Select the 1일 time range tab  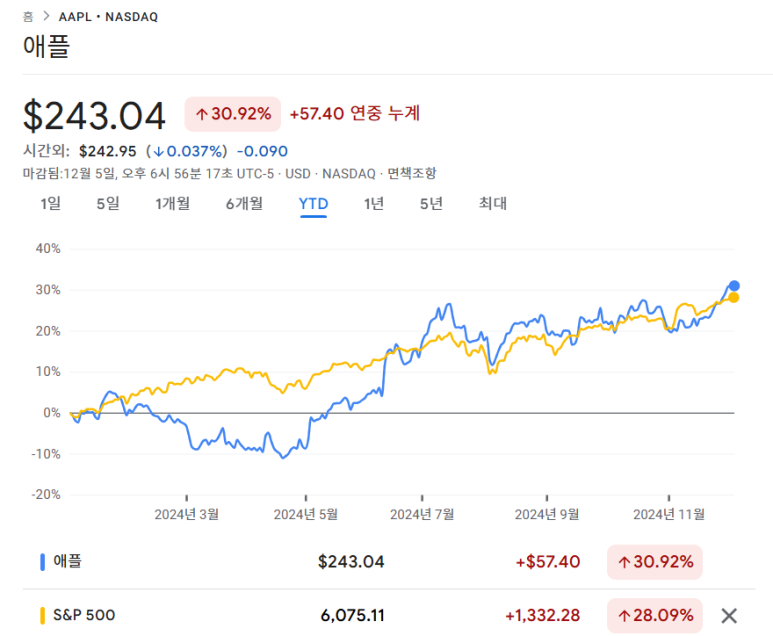pyautogui.click(x=51, y=203)
